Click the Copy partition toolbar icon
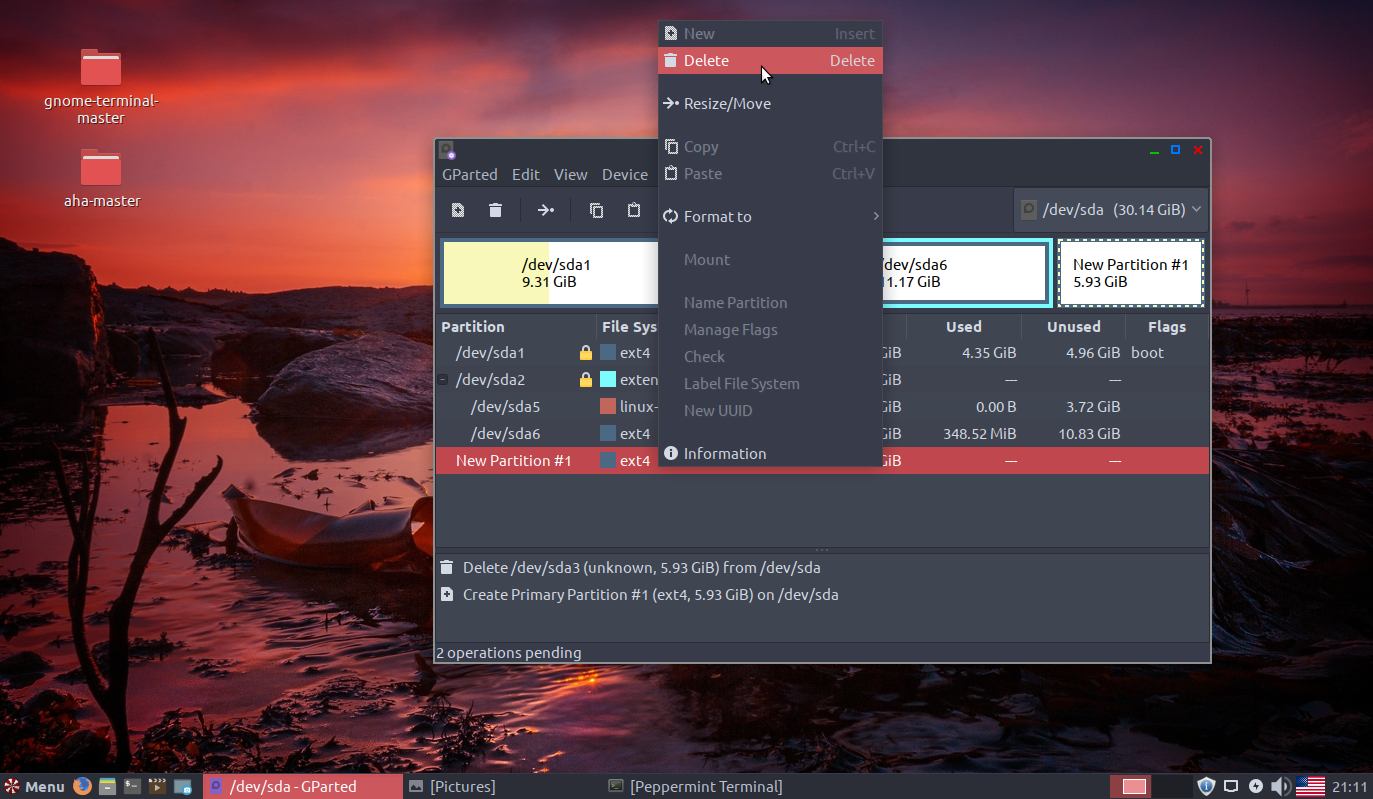Viewport: 1373px width, 799px height. click(596, 210)
